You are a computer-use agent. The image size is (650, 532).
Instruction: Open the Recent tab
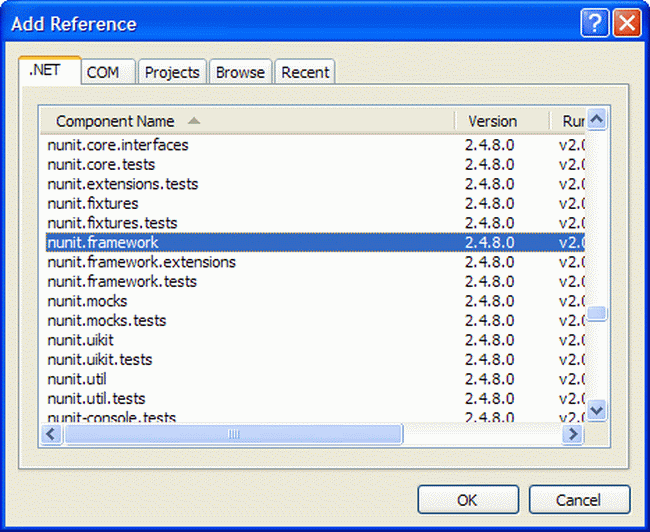click(305, 72)
